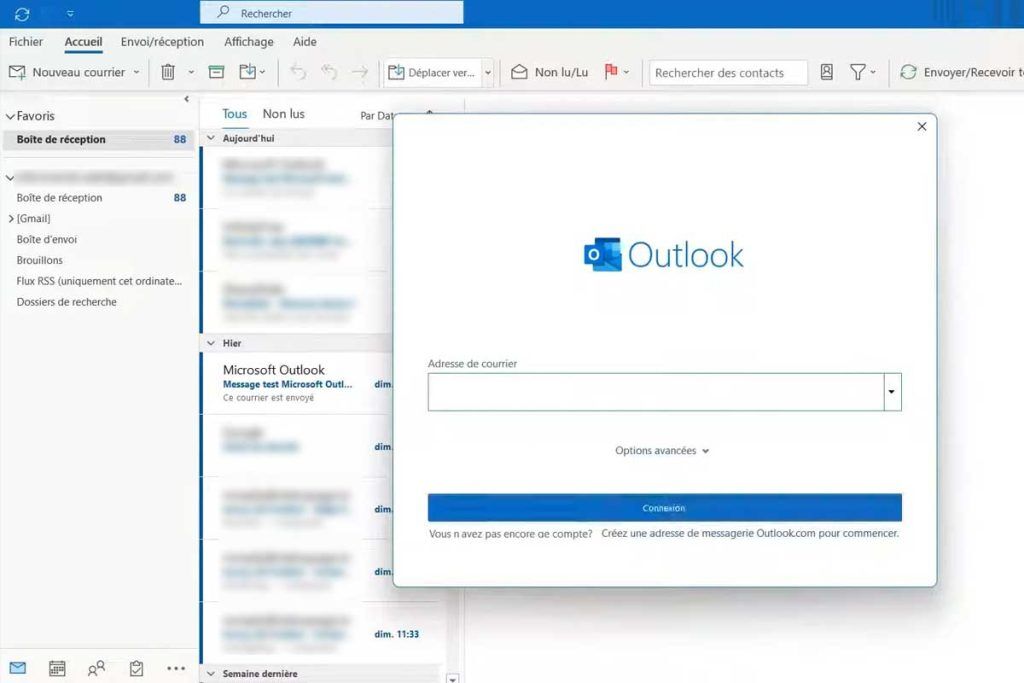1024x683 pixels.
Task: Open the email address dropdown arrow
Action: tap(892, 392)
